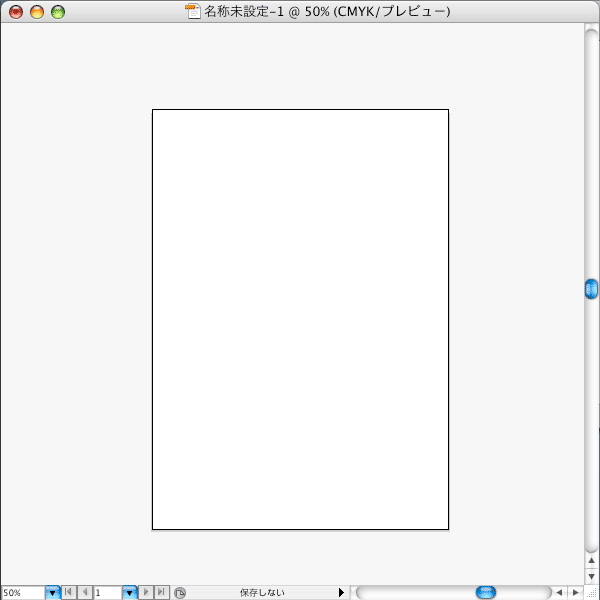Viewport: 600px width, 600px height.
Task: Click the 50% zoom input field
Action: [x=23, y=593]
